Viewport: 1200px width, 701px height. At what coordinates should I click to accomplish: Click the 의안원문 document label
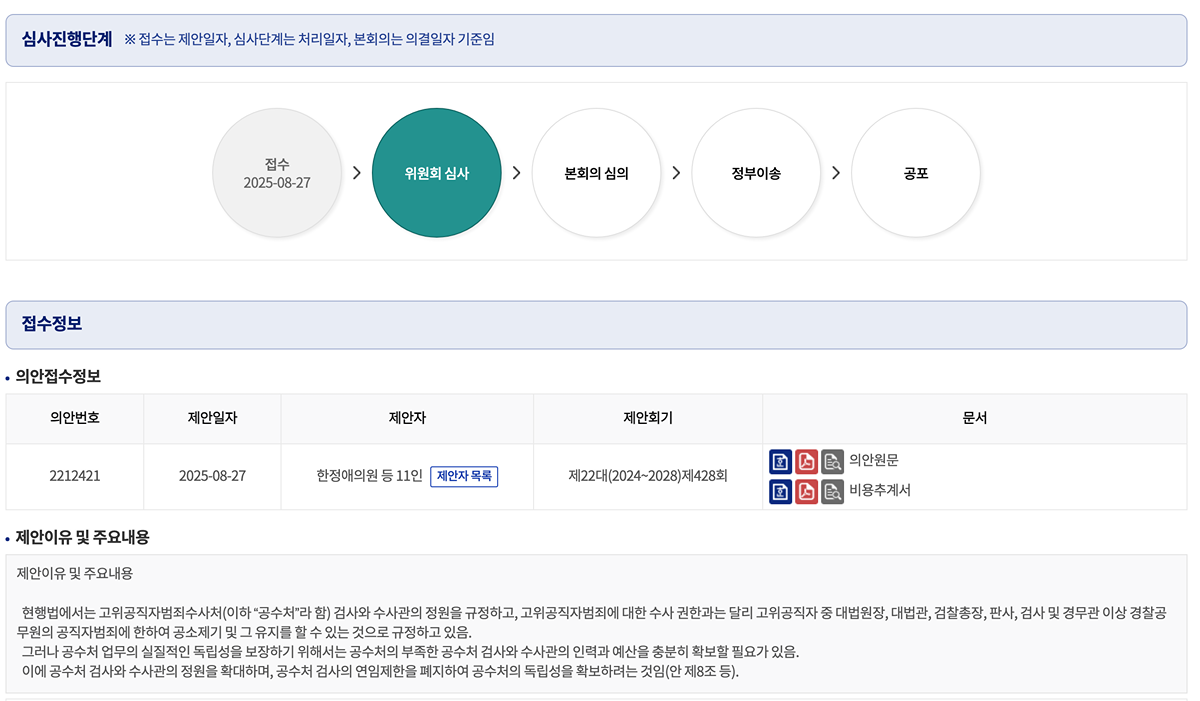[x=874, y=461]
